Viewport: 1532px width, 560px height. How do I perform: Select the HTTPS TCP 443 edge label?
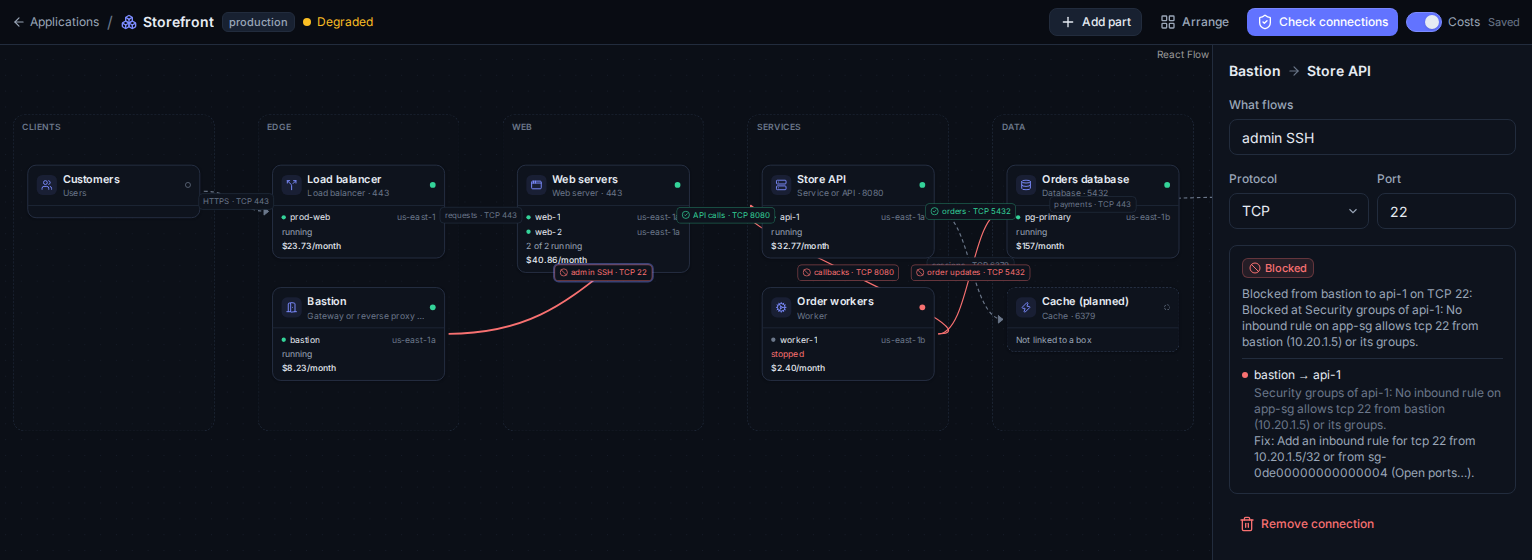pos(236,201)
